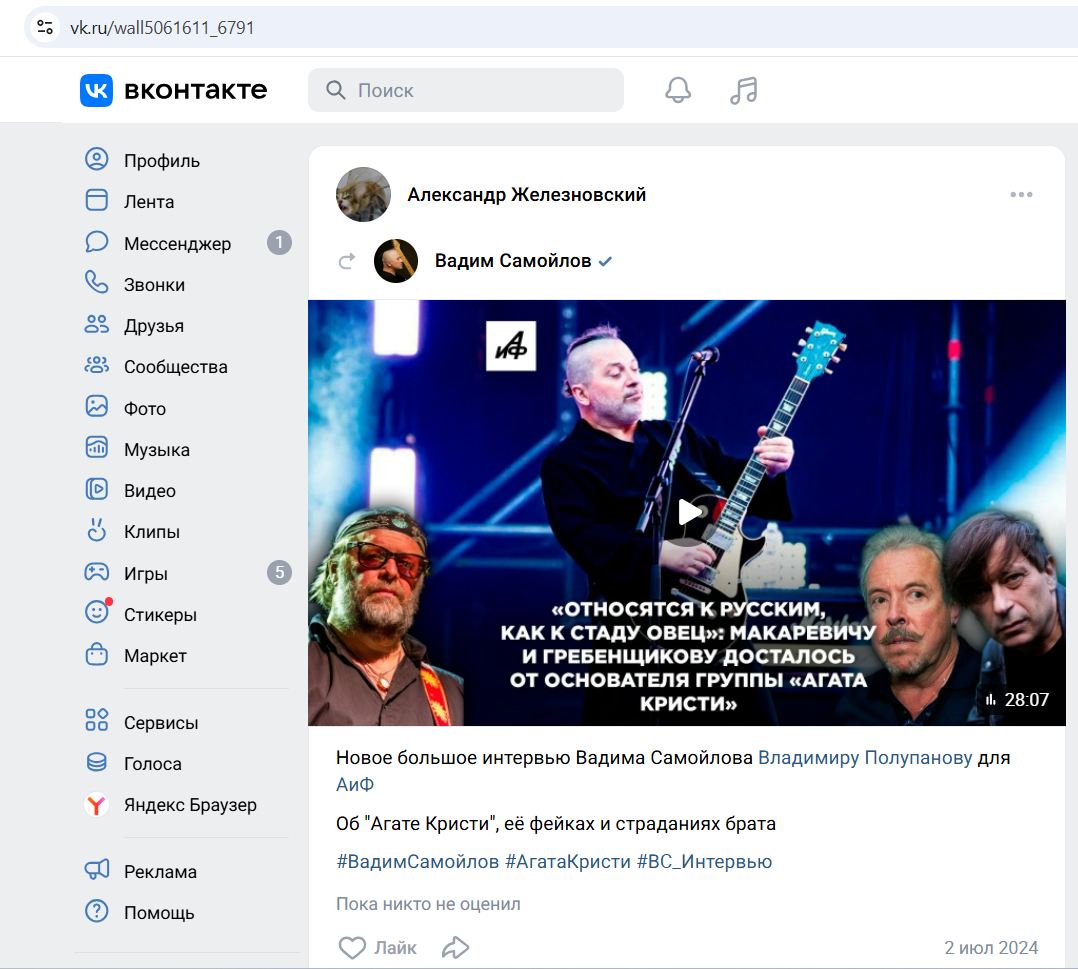
Task: Click the Мессенджер speech bubble icon
Action: tap(97, 242)
